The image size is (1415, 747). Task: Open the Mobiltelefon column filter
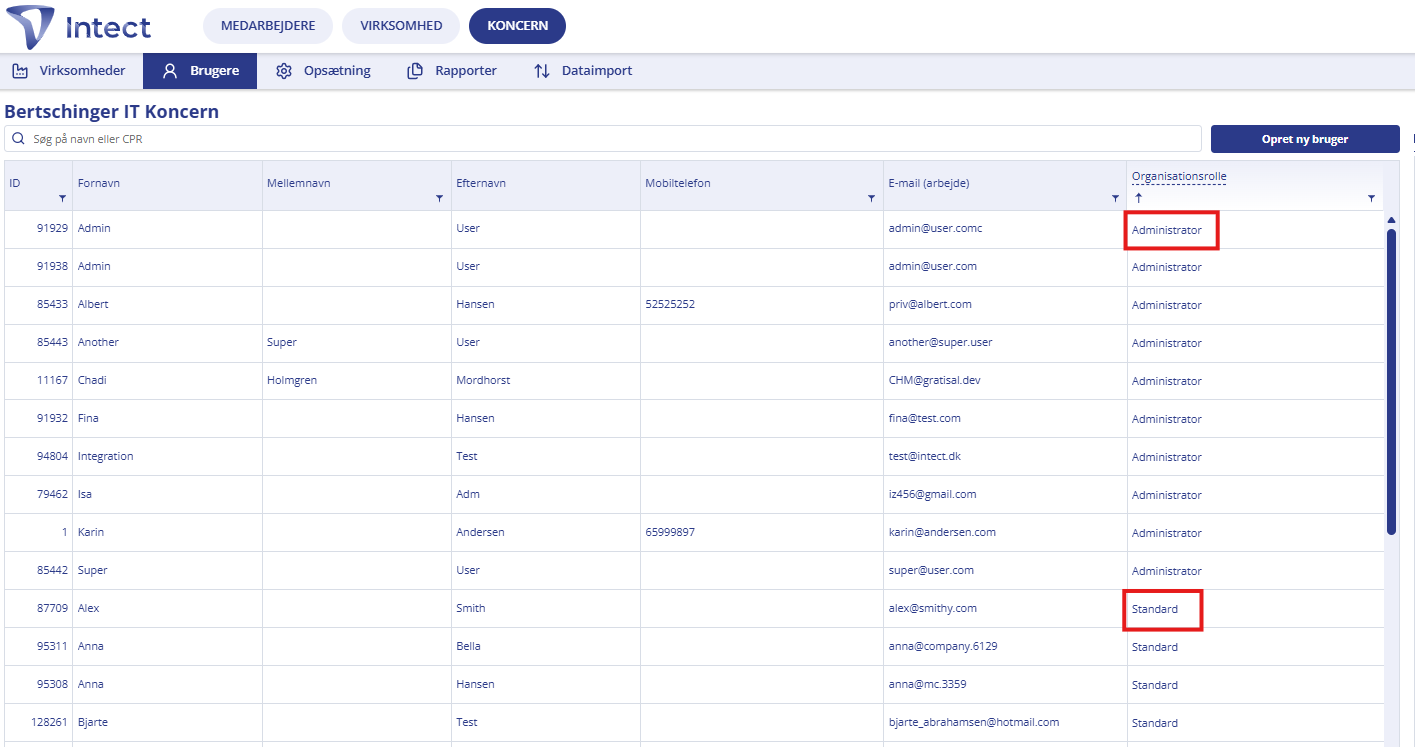coord(871,199)
